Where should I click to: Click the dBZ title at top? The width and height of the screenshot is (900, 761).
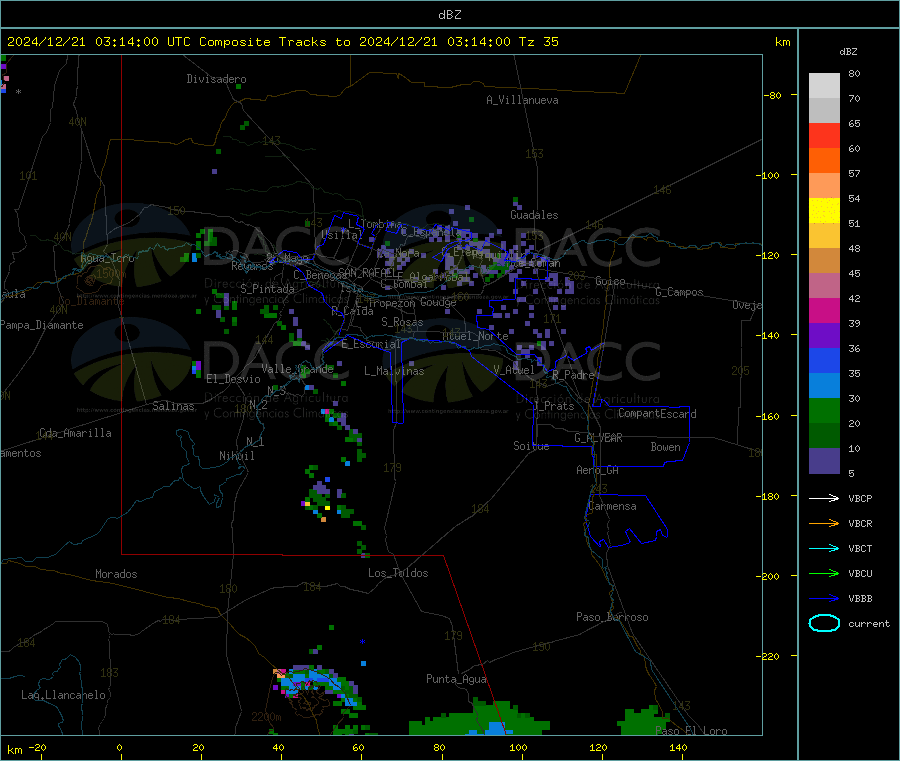click(x=449, y=15)
